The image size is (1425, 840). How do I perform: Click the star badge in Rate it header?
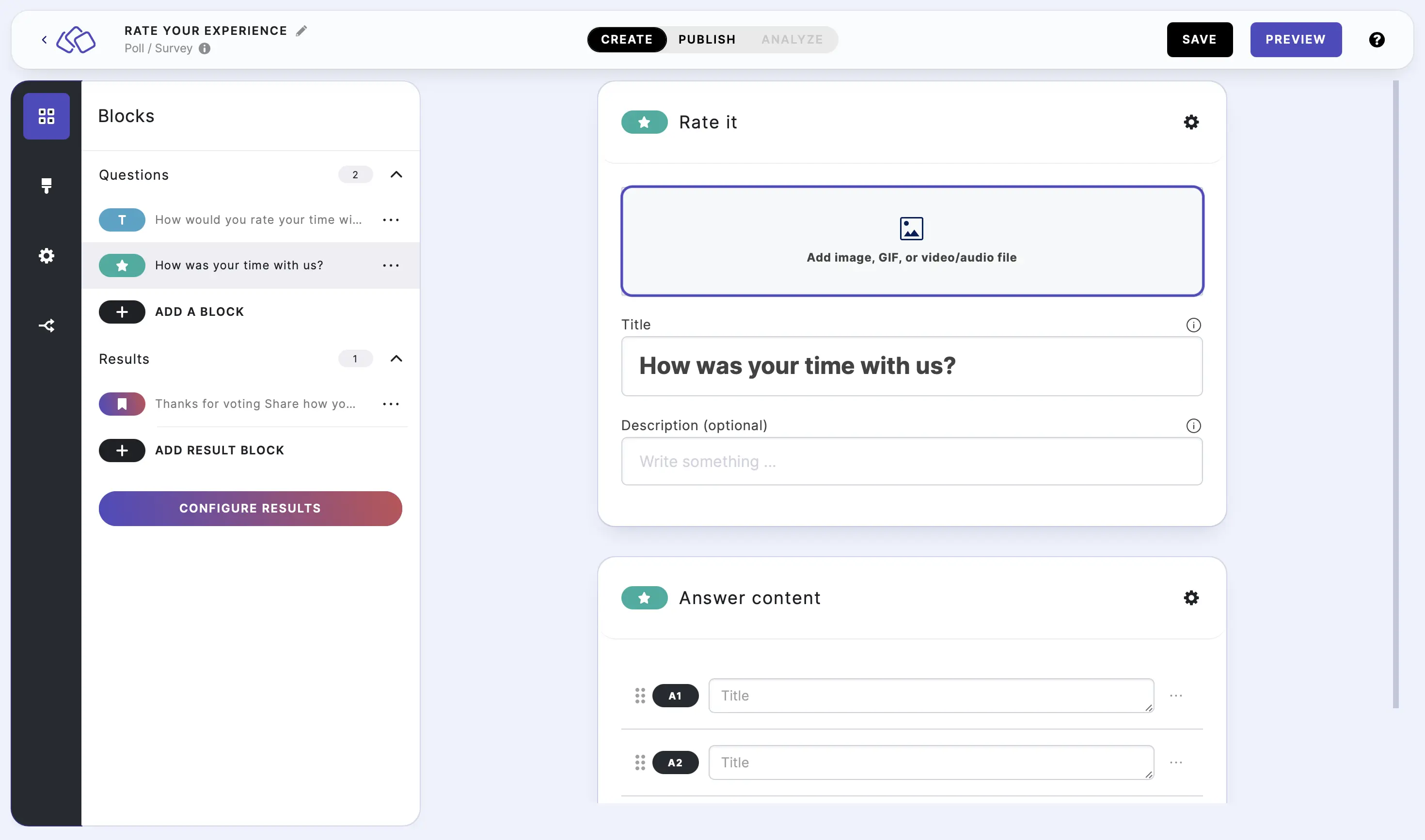[644, 122]
